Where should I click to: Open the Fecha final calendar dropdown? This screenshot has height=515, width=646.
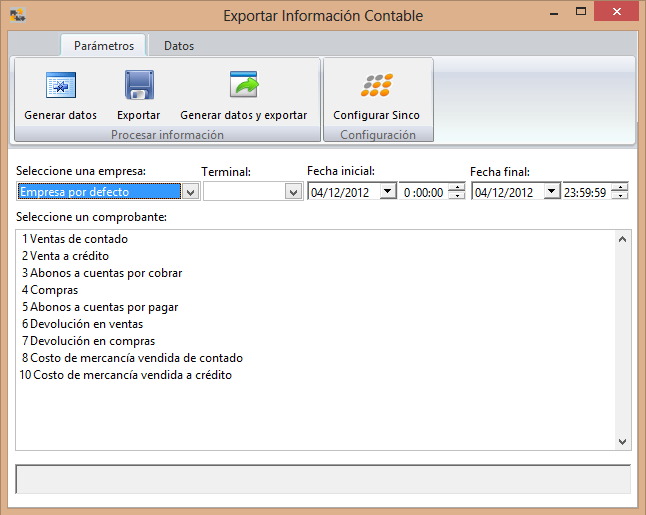551,192
